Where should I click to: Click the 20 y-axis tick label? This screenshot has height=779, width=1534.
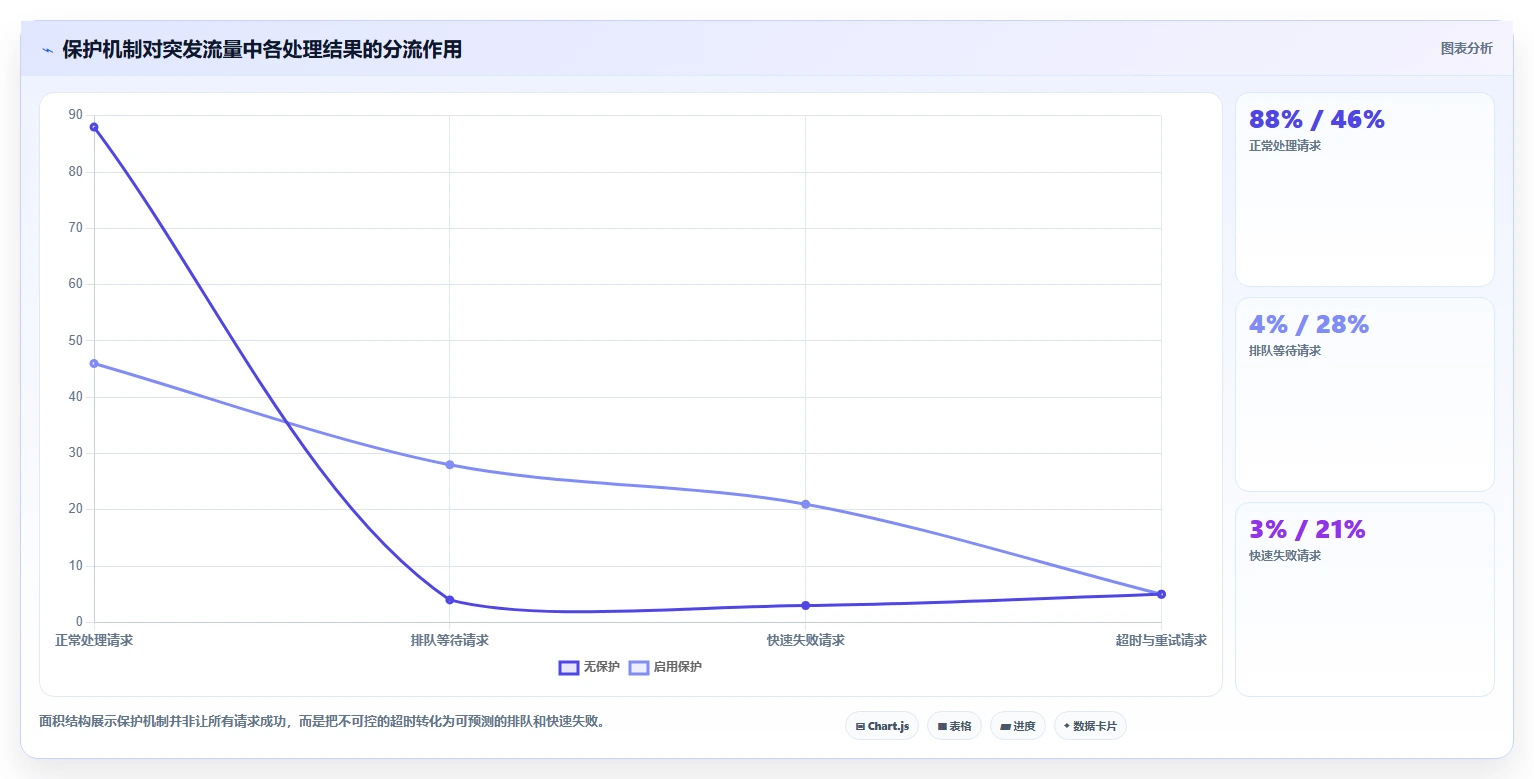click(76, 509)
